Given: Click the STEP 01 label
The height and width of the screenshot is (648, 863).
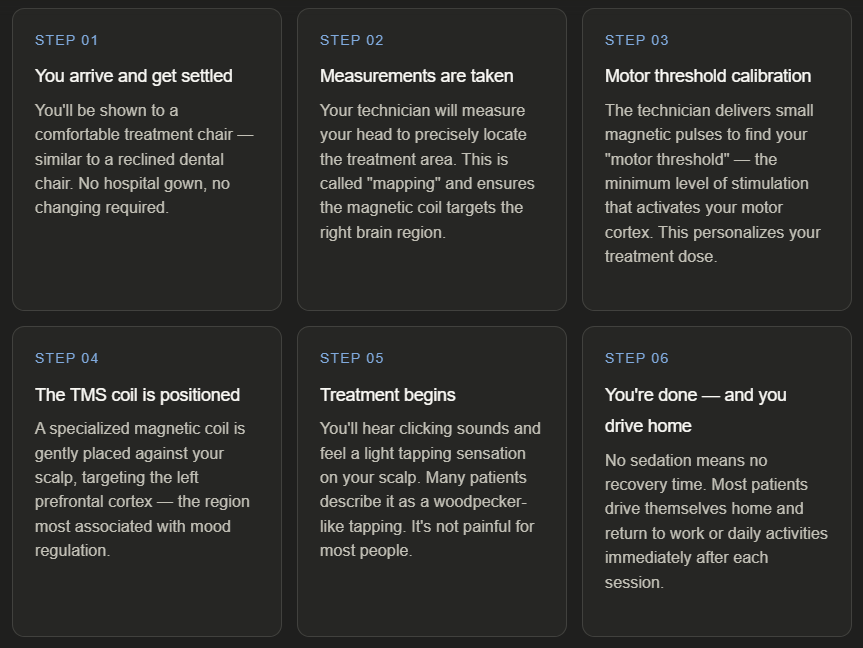Looking at the screenshot, I should [x=67, y=40].
